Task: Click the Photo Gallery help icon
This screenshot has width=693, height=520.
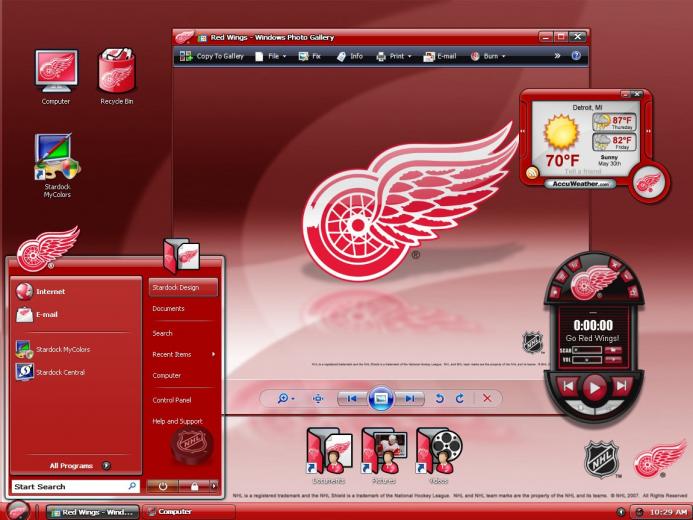Action: coord(576,56)
